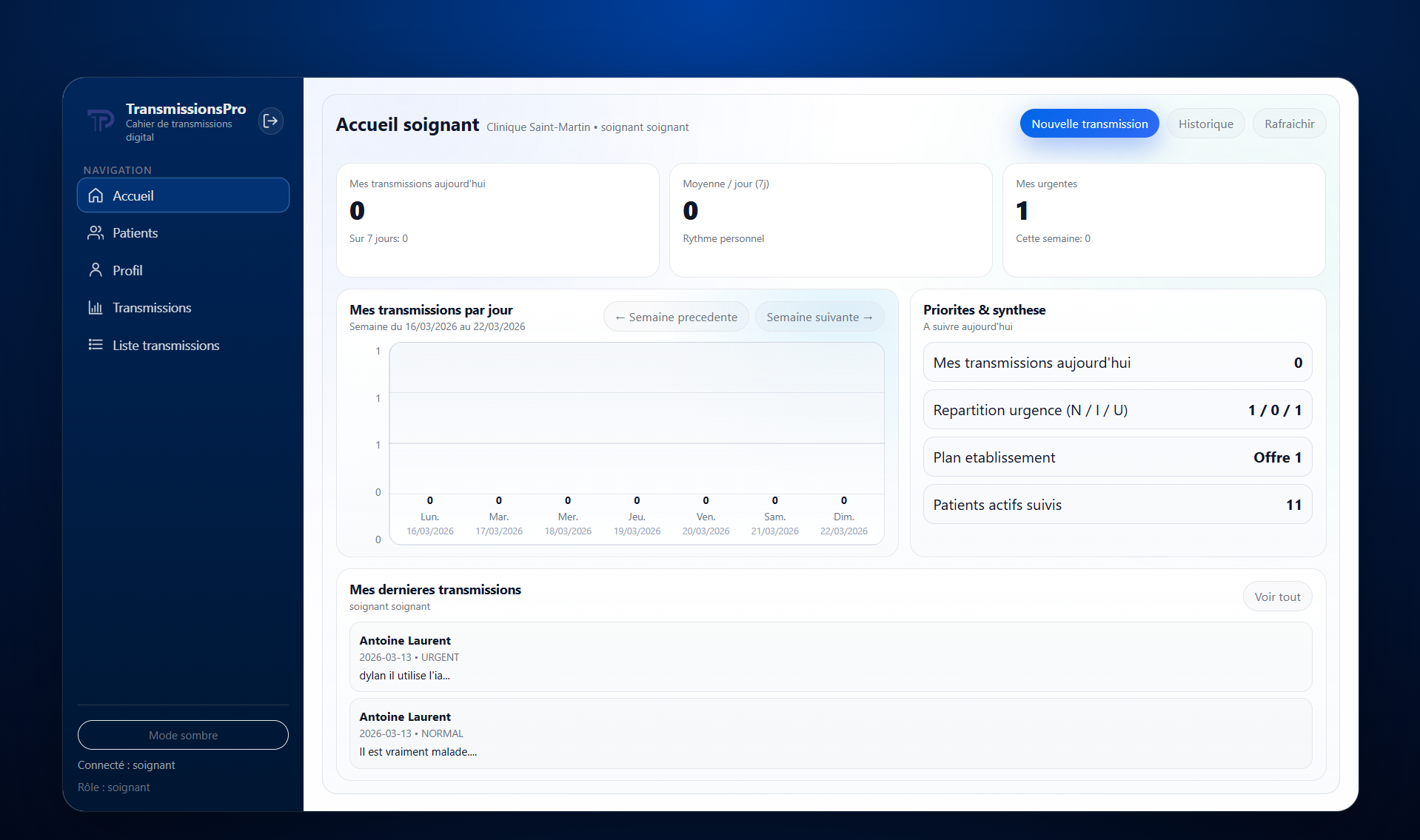Open the Historique view
This screenshot has width=1420, height=840.
pos(1205,124)
